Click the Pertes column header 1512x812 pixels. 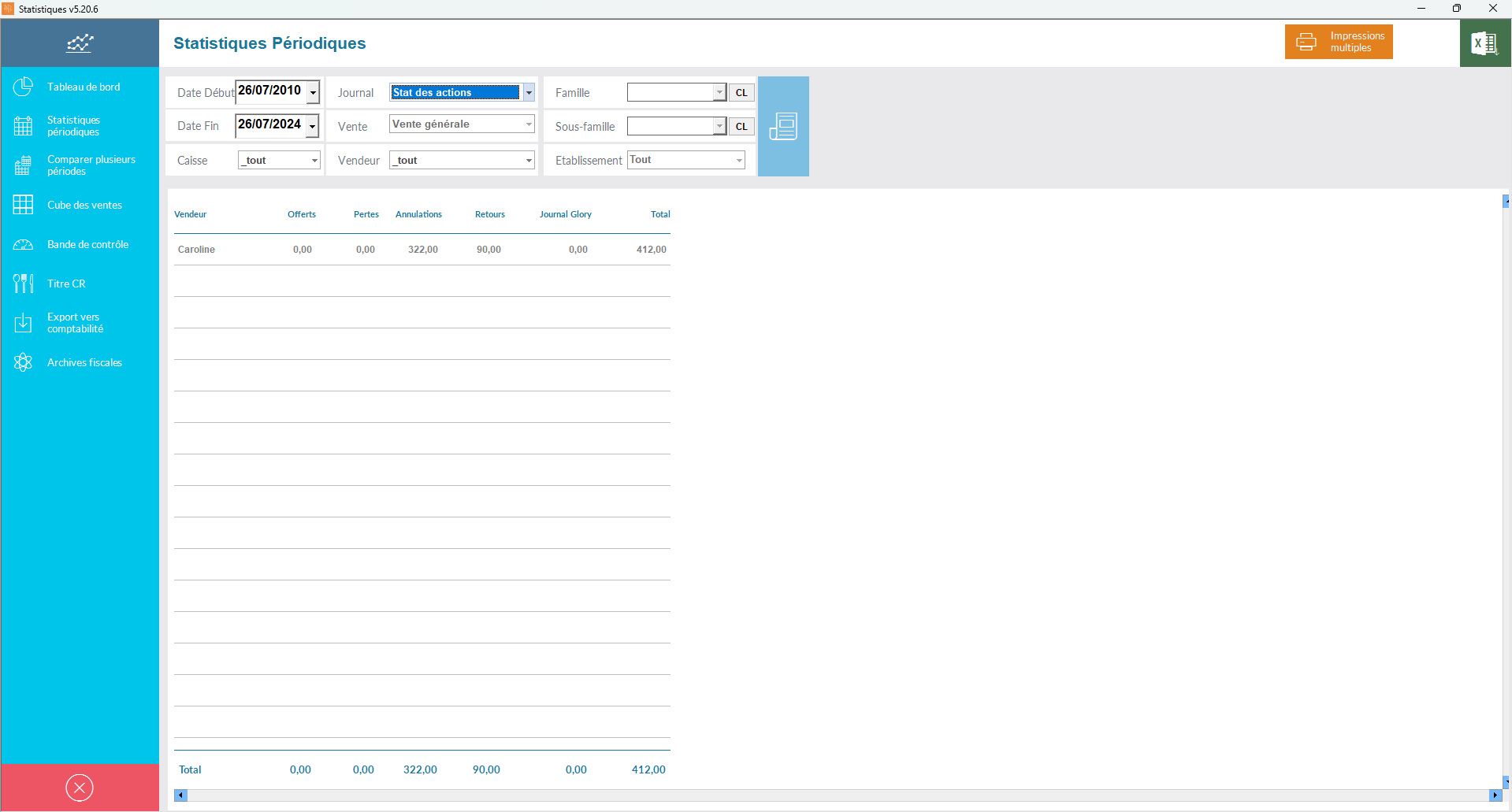pos(366,214)
